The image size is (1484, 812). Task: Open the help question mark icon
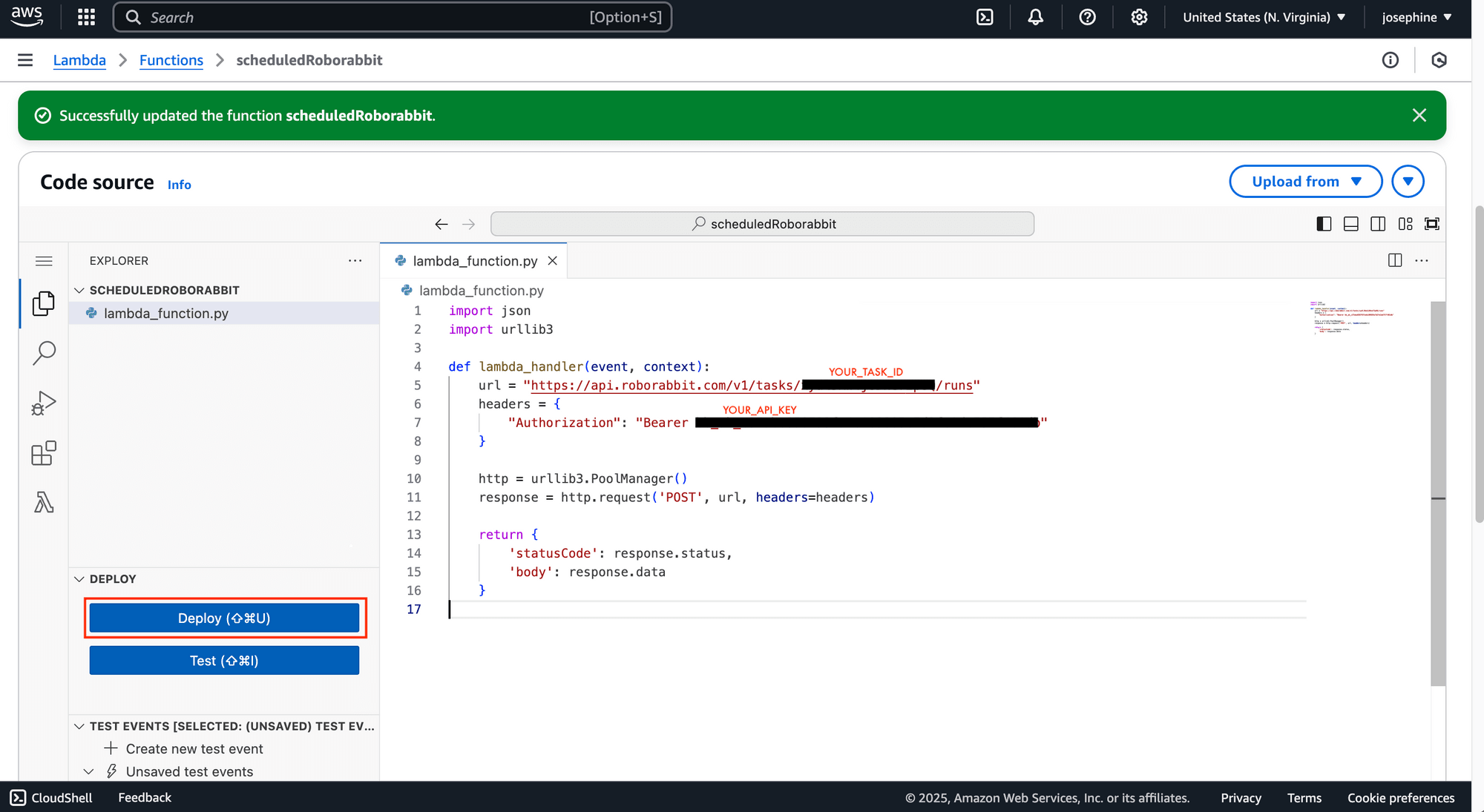tap(1088, 17)
